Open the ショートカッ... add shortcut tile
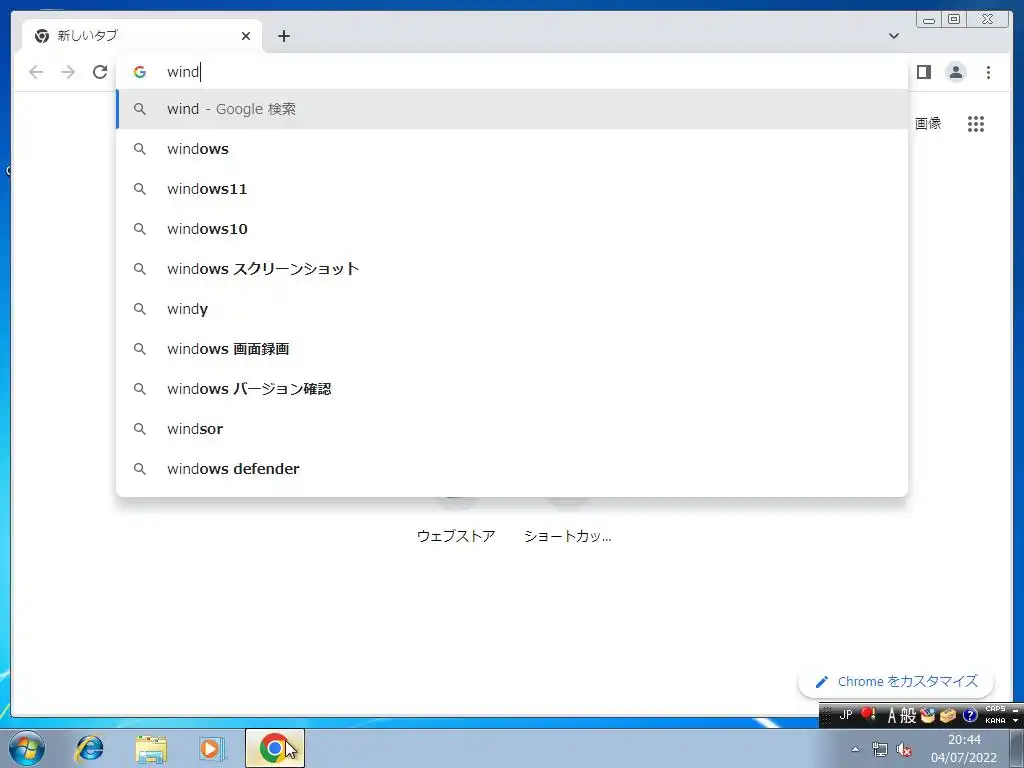1024x768 pixels. 568,536
